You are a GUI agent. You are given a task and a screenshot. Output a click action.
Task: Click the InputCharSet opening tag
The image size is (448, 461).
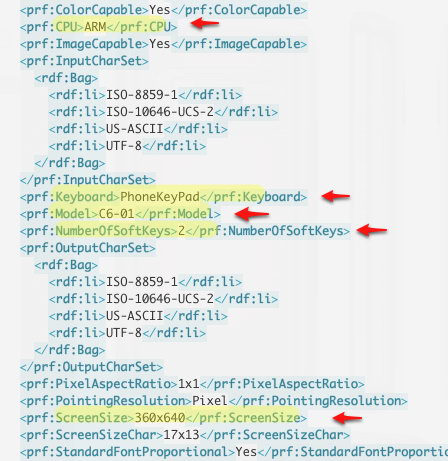[x=84, y=61]
